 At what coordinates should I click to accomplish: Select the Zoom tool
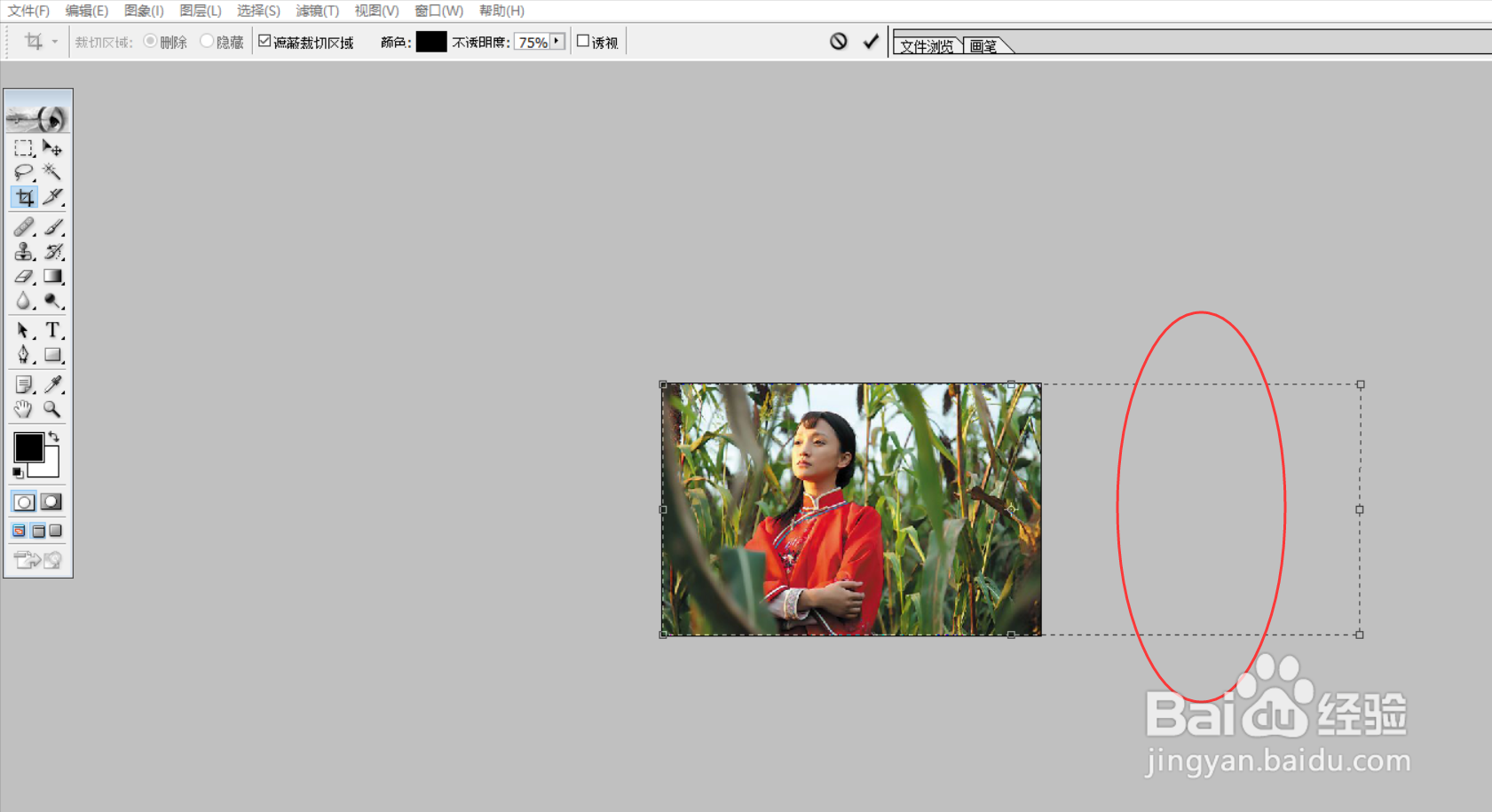(x=52, y=409)
